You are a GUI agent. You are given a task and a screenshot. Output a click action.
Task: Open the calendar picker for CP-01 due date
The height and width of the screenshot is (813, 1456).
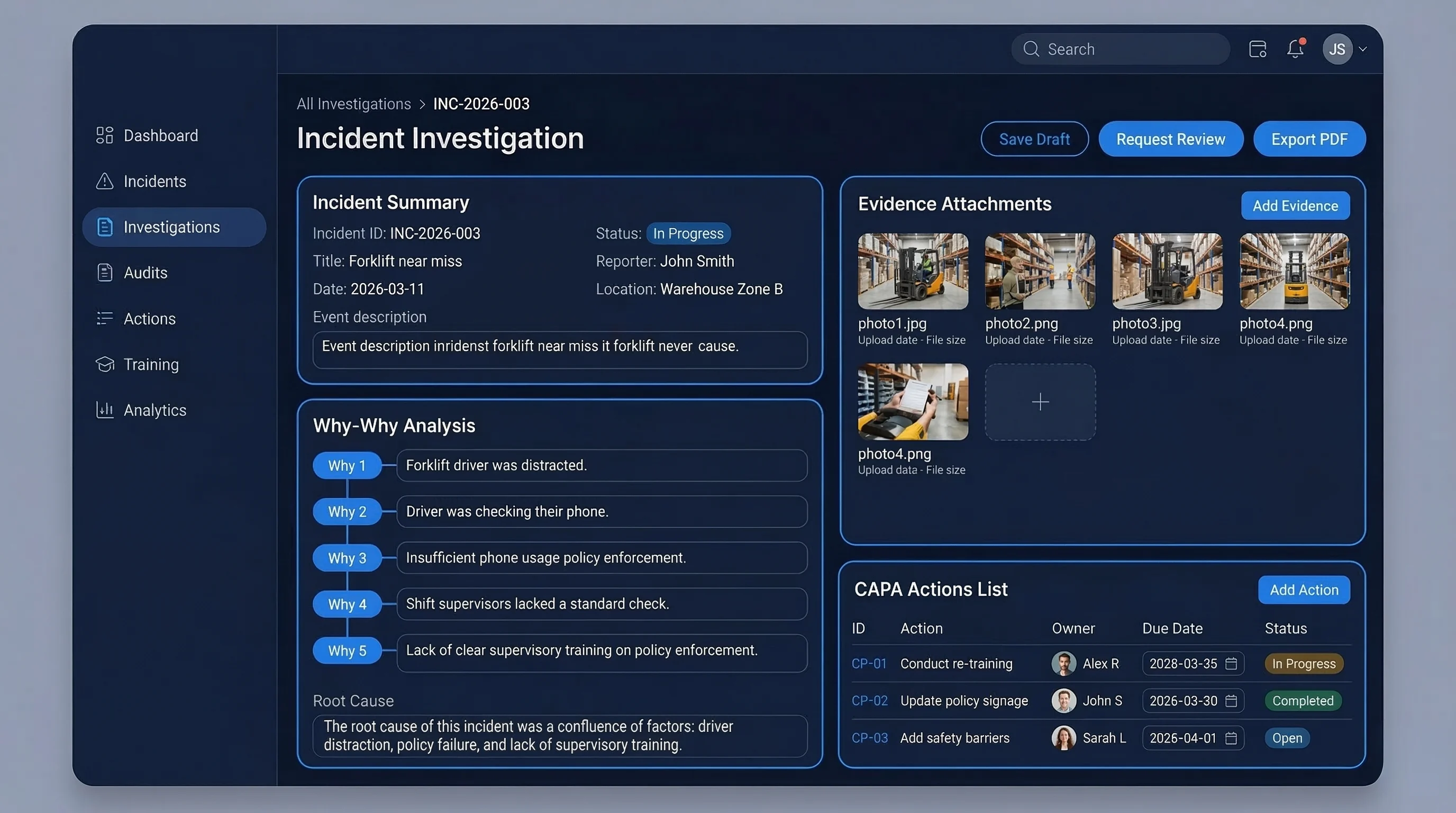coord(1231,663)
